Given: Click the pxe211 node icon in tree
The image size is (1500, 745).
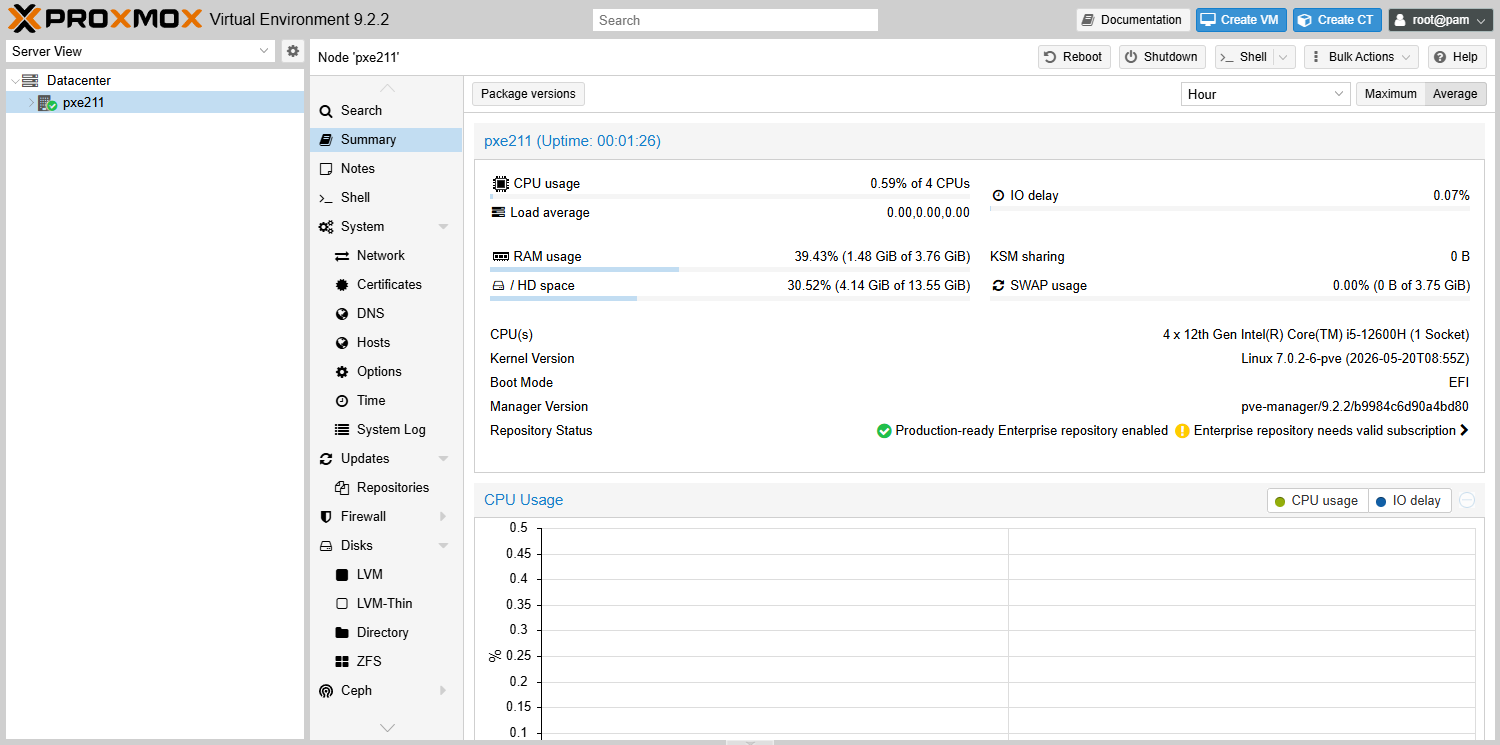Looking at the screenshot, I should click(x=47, y=102).
